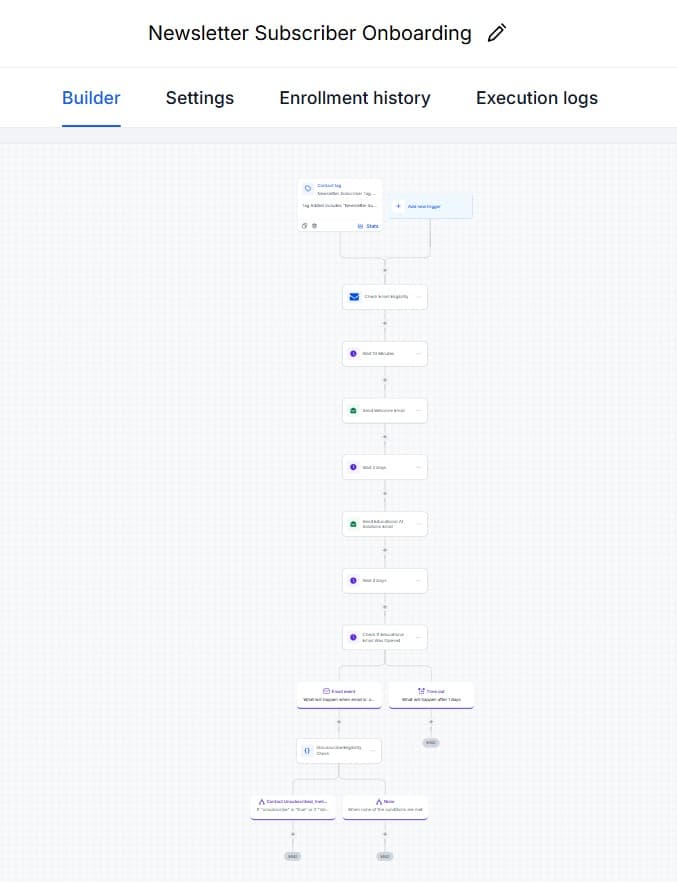This screenshot has height=882, width=677.
Task: Open options on Check If Educational Email Was Opened
Action: pyautogui.click(x=418, y=637)
